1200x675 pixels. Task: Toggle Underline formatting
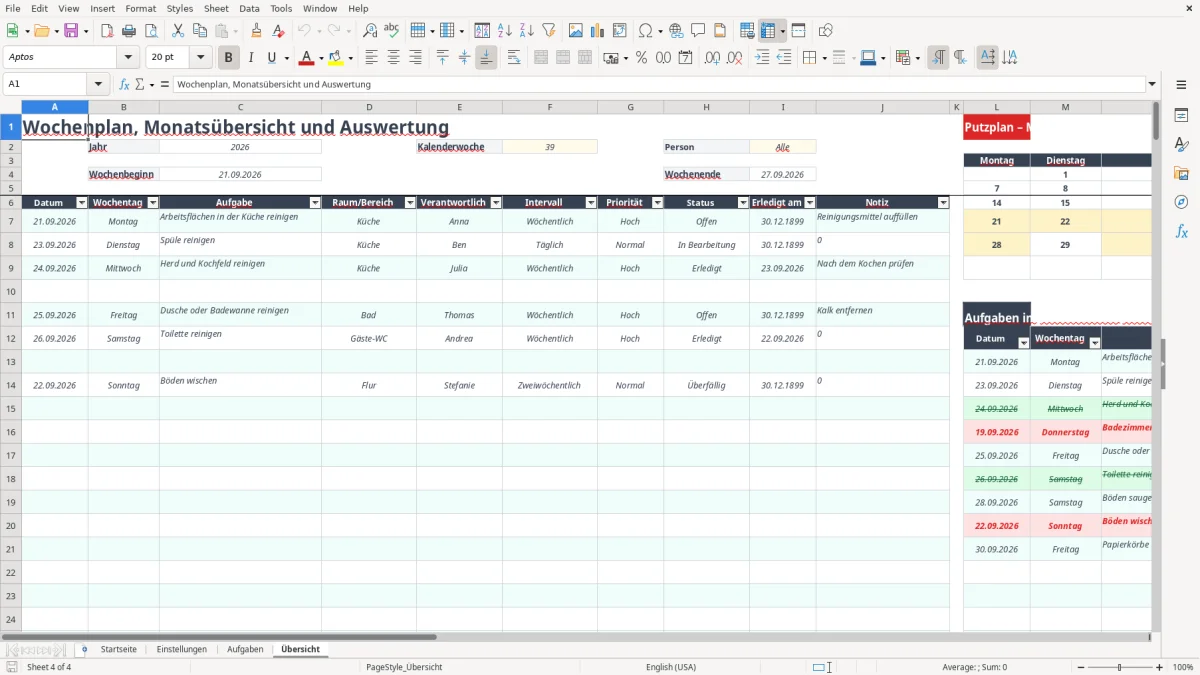tap(271, 58)
